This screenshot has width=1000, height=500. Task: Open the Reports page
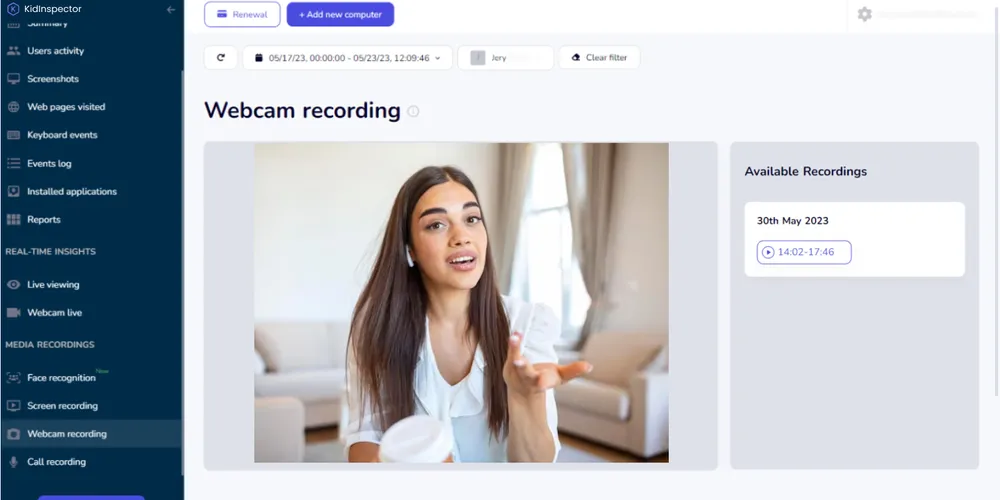tap(44, 220)
